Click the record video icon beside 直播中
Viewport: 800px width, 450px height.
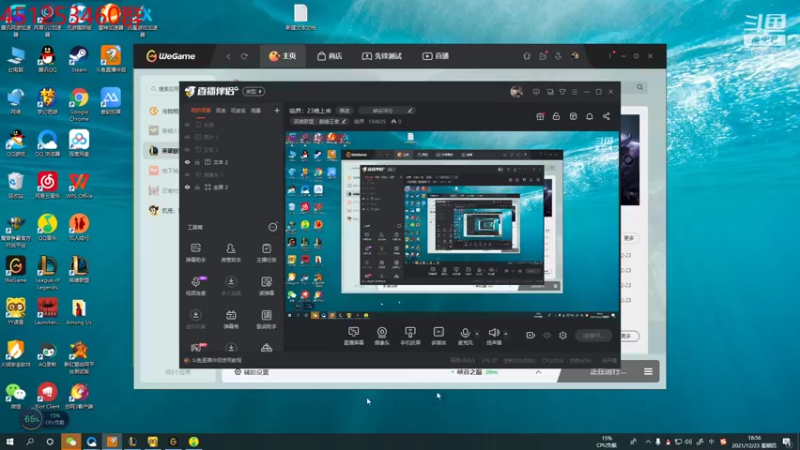click(531, 335)
